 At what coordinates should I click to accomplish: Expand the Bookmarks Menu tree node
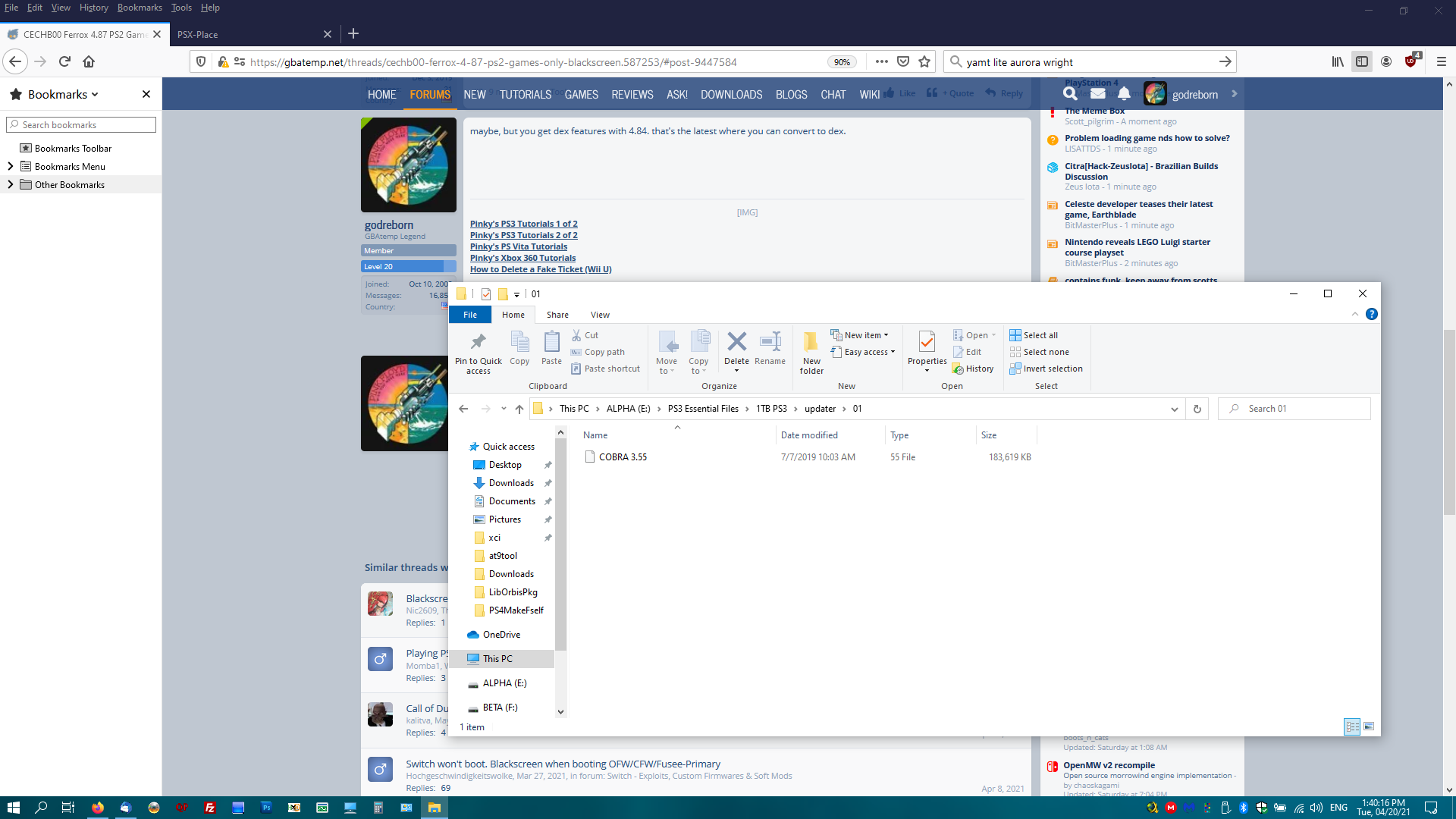(x=11, y=166)
